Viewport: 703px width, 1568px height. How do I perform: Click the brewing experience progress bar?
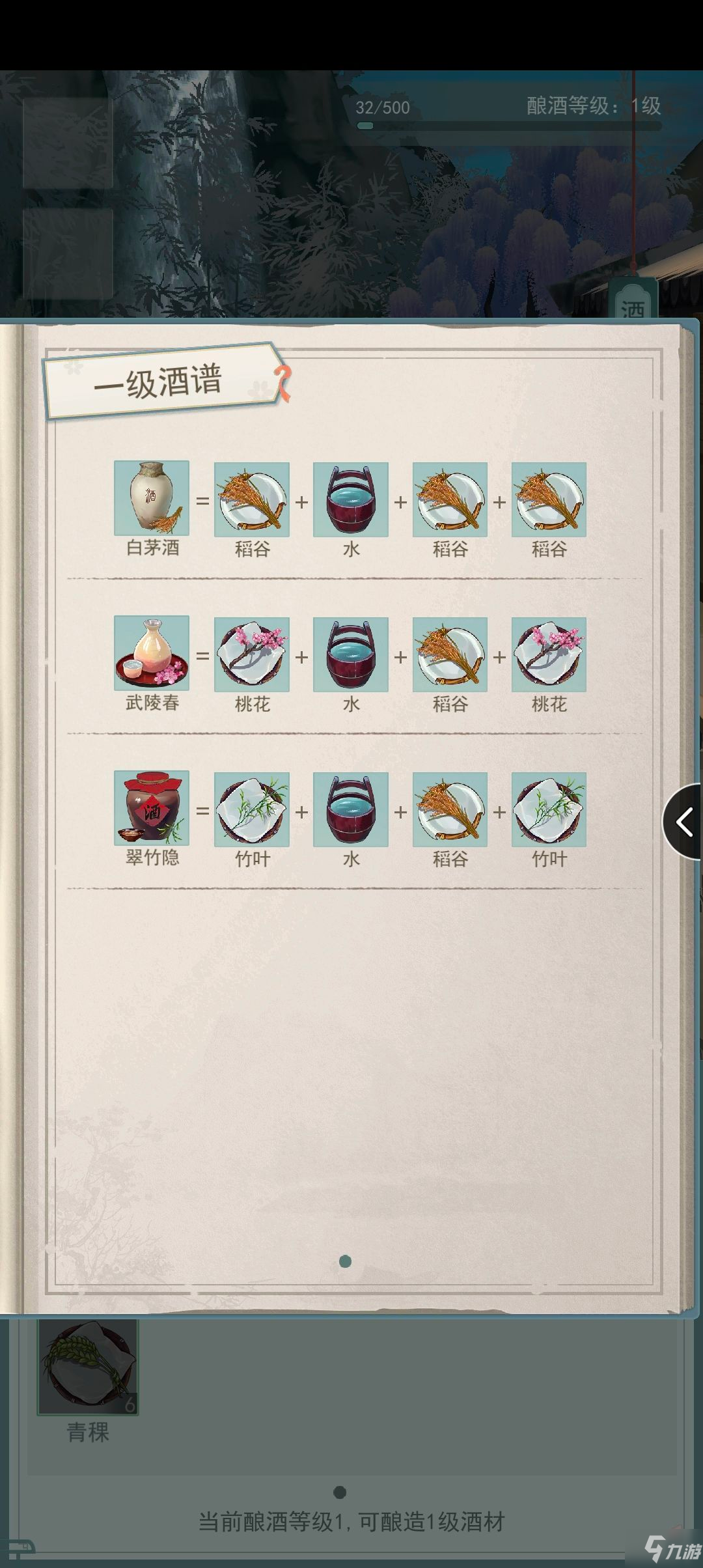pos(509,126)
